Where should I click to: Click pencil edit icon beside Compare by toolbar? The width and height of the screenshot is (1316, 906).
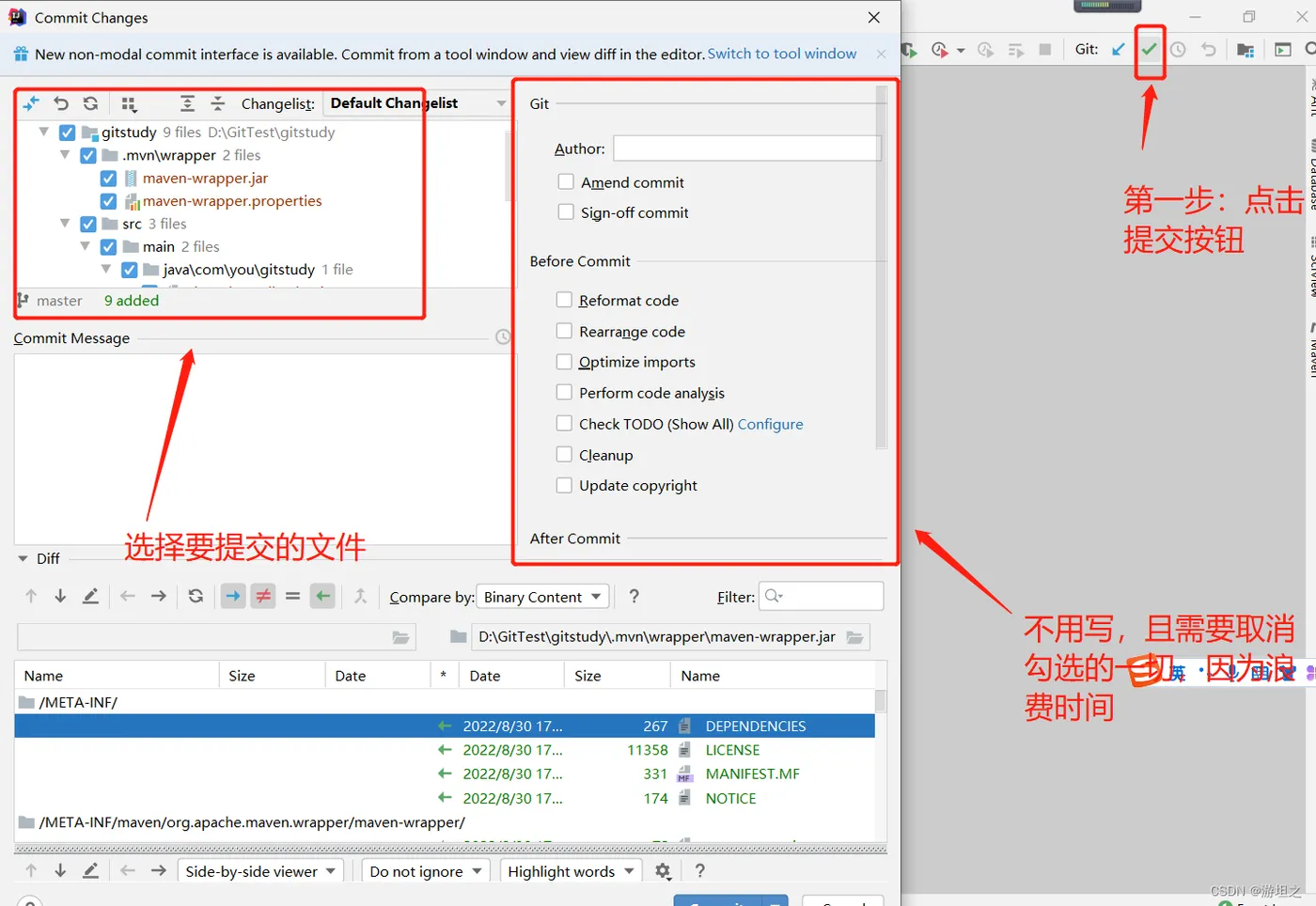(90, 596)
